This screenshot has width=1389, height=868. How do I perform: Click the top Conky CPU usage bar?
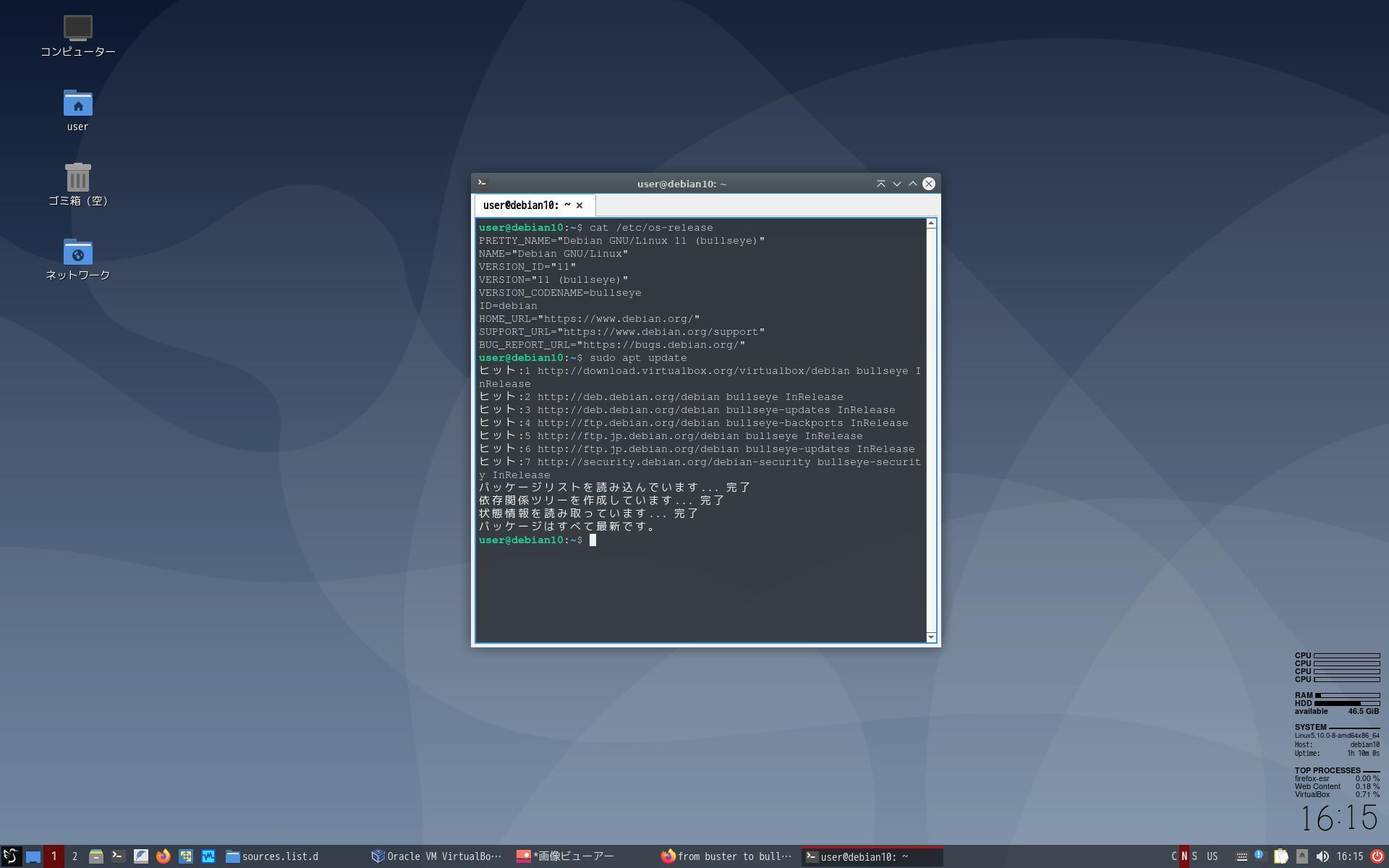tap(1347, 655)
